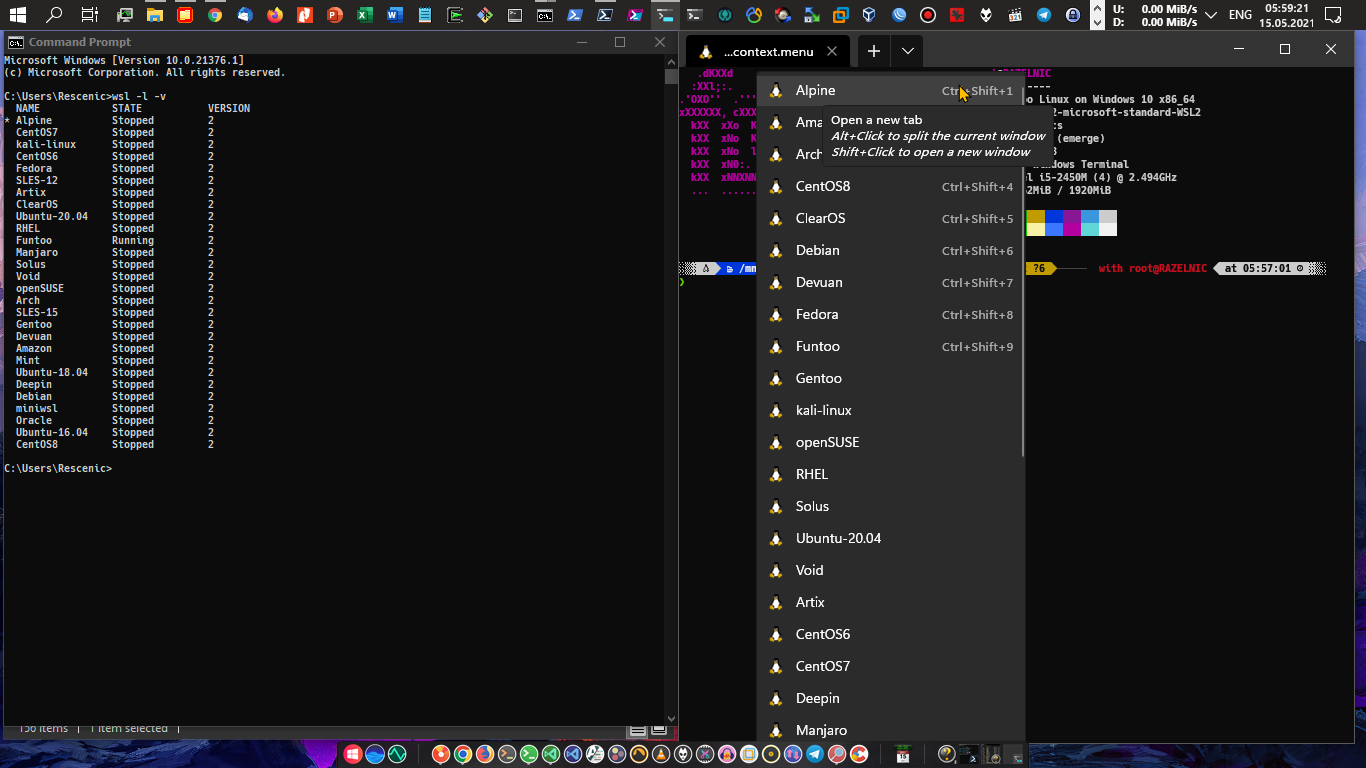1366x768 pixels.
Task: Open Chrome icon in bottom dock
Action: click(x=463, y=755)
